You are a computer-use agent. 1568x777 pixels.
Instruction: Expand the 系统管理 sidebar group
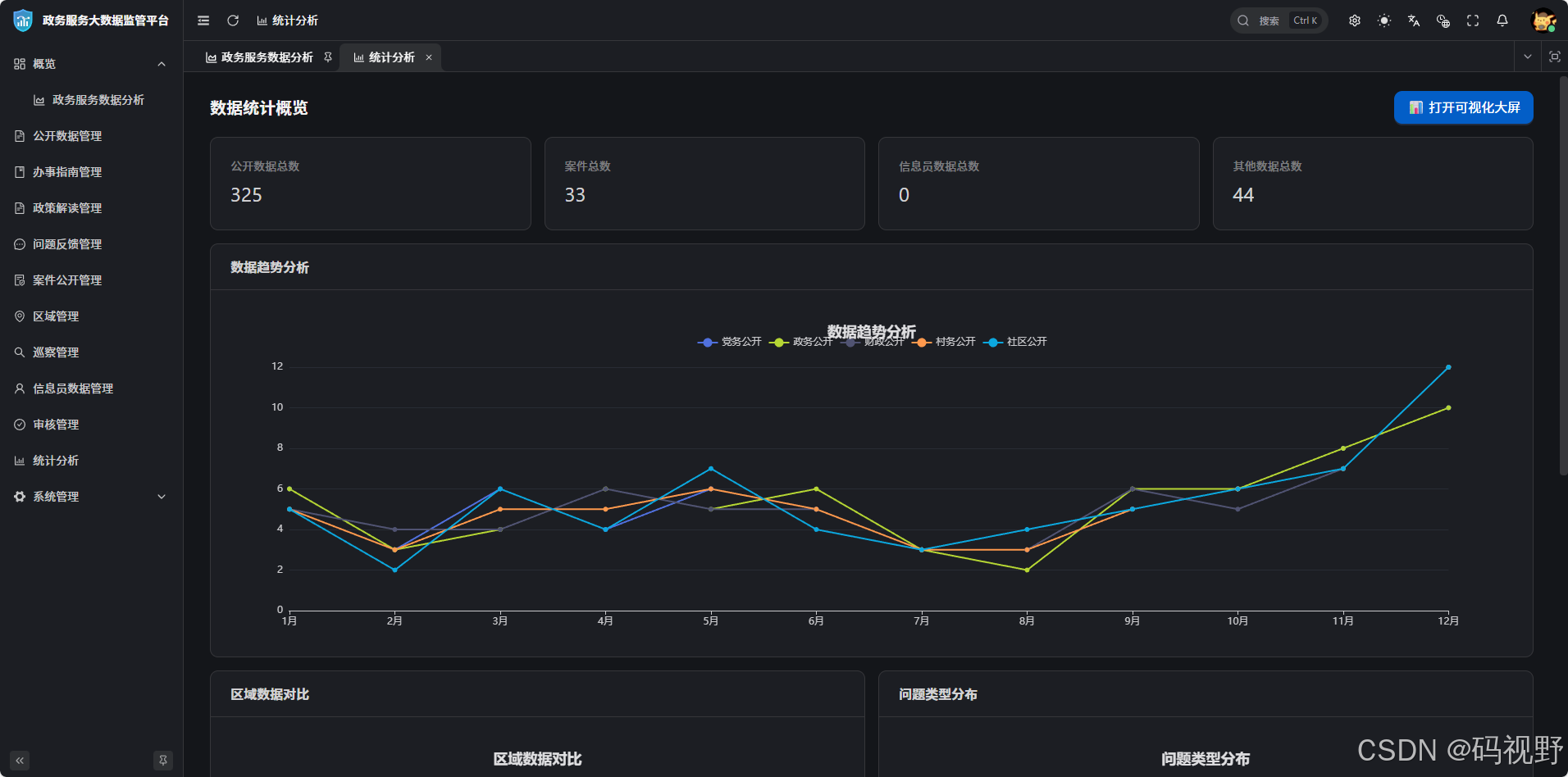pos(91,497)
